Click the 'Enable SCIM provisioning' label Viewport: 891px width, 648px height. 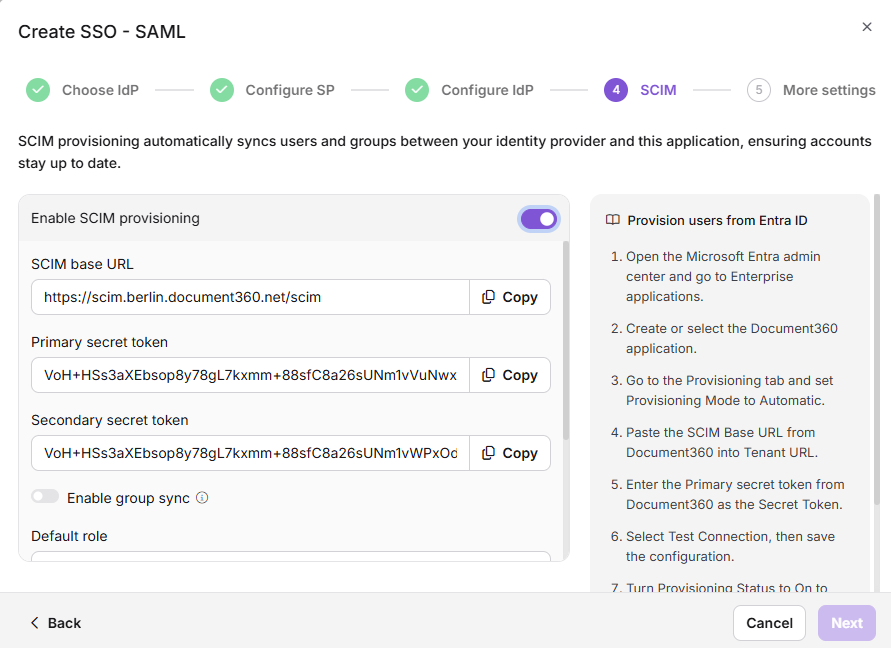115,218
